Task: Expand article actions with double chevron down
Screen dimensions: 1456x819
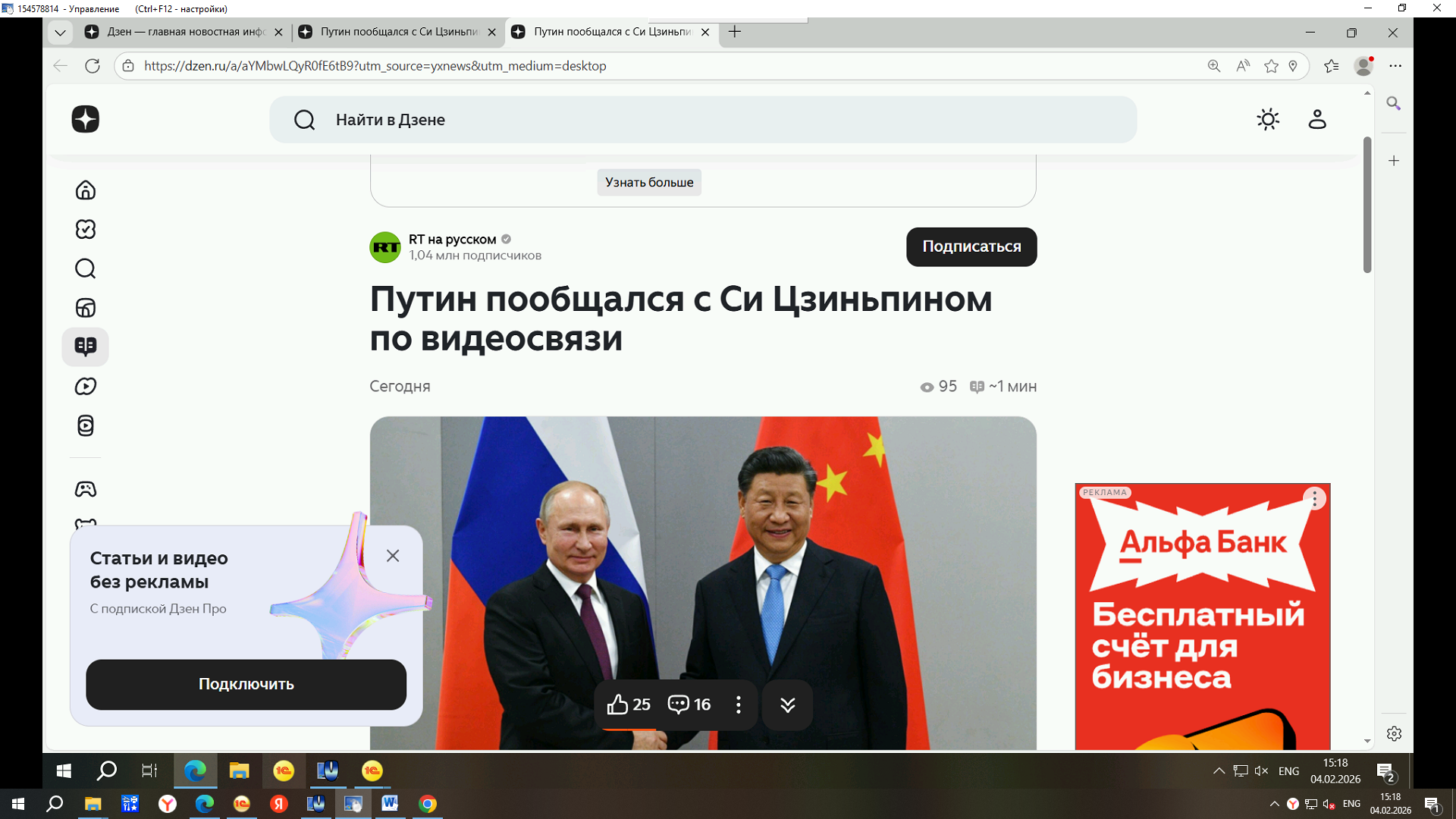Action: click(787, 704)
